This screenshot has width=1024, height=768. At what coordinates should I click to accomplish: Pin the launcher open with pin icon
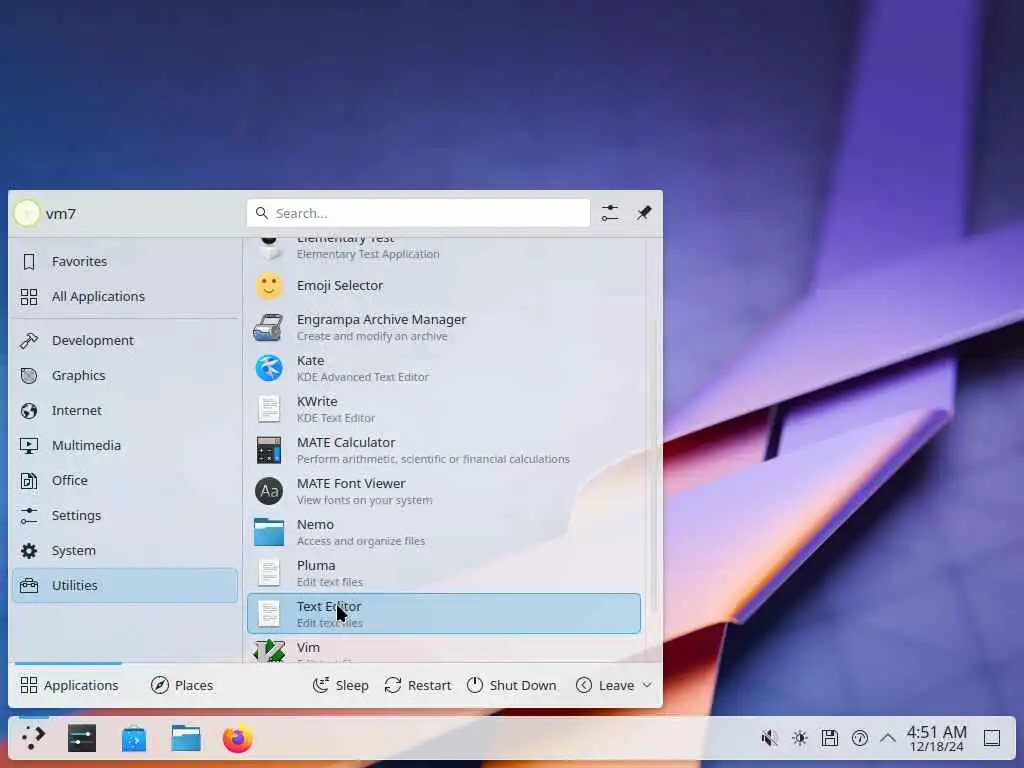pyautogui.click(x=644, y=213)
